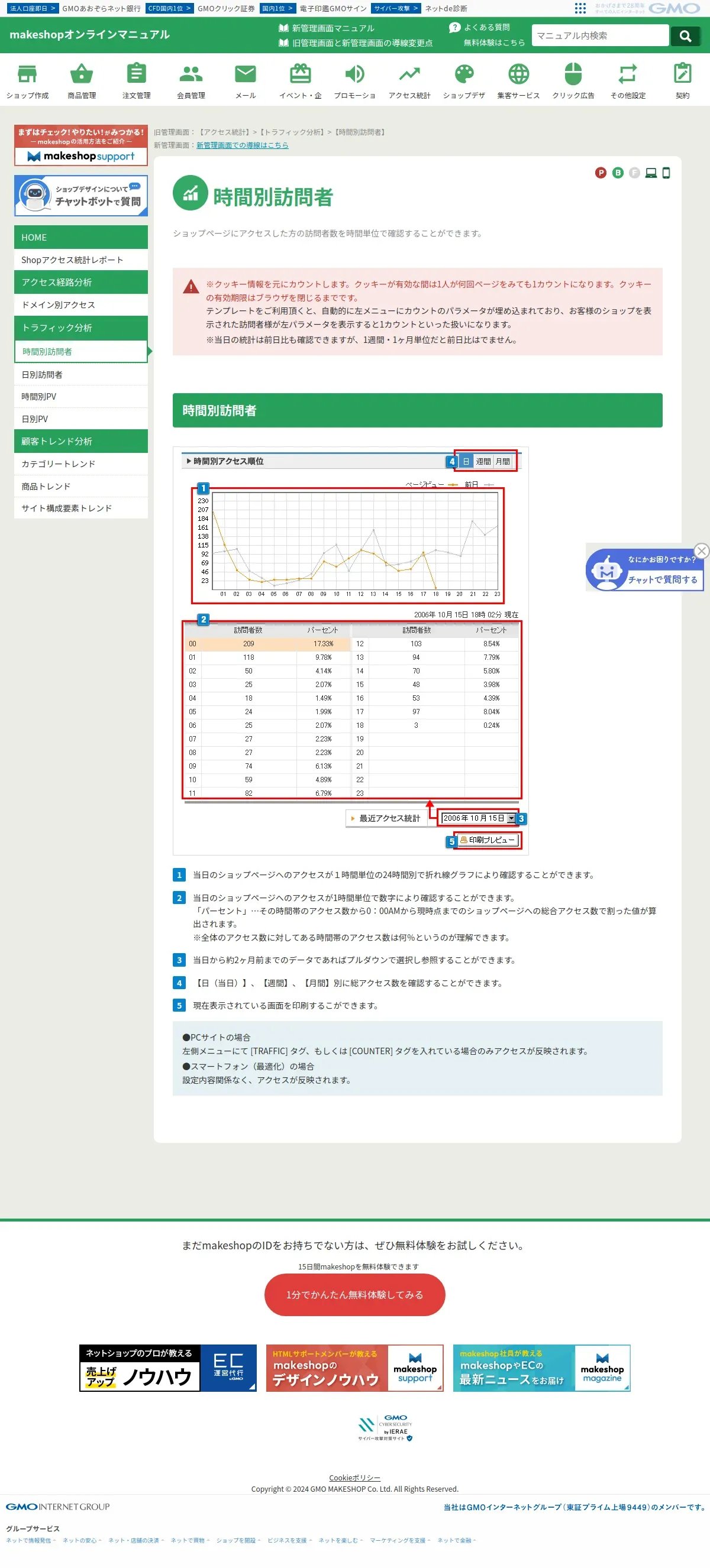The width and height of the screenshot is (710, 1568).
Task: Click the 新管理画面マニュアル book icon link
Action: tap(327, 28)
